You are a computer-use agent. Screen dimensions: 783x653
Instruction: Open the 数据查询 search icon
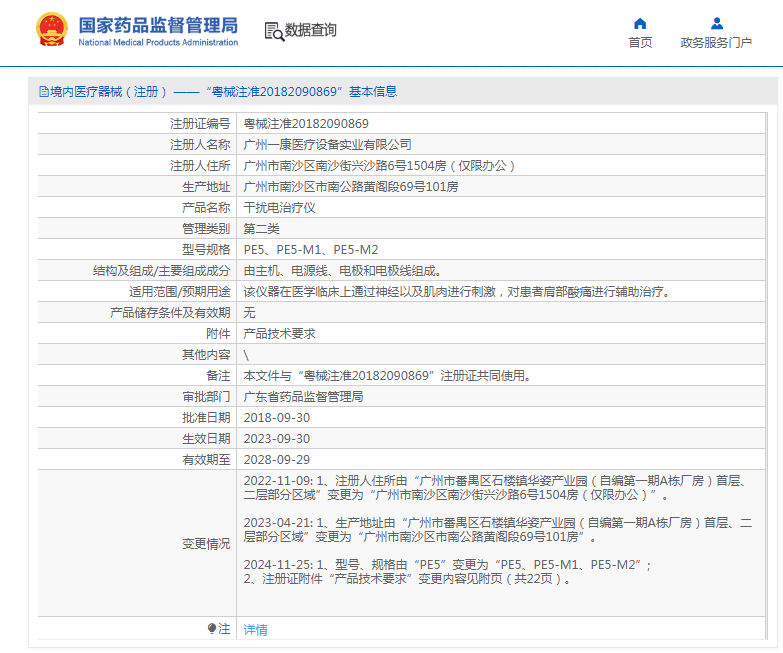274,31
